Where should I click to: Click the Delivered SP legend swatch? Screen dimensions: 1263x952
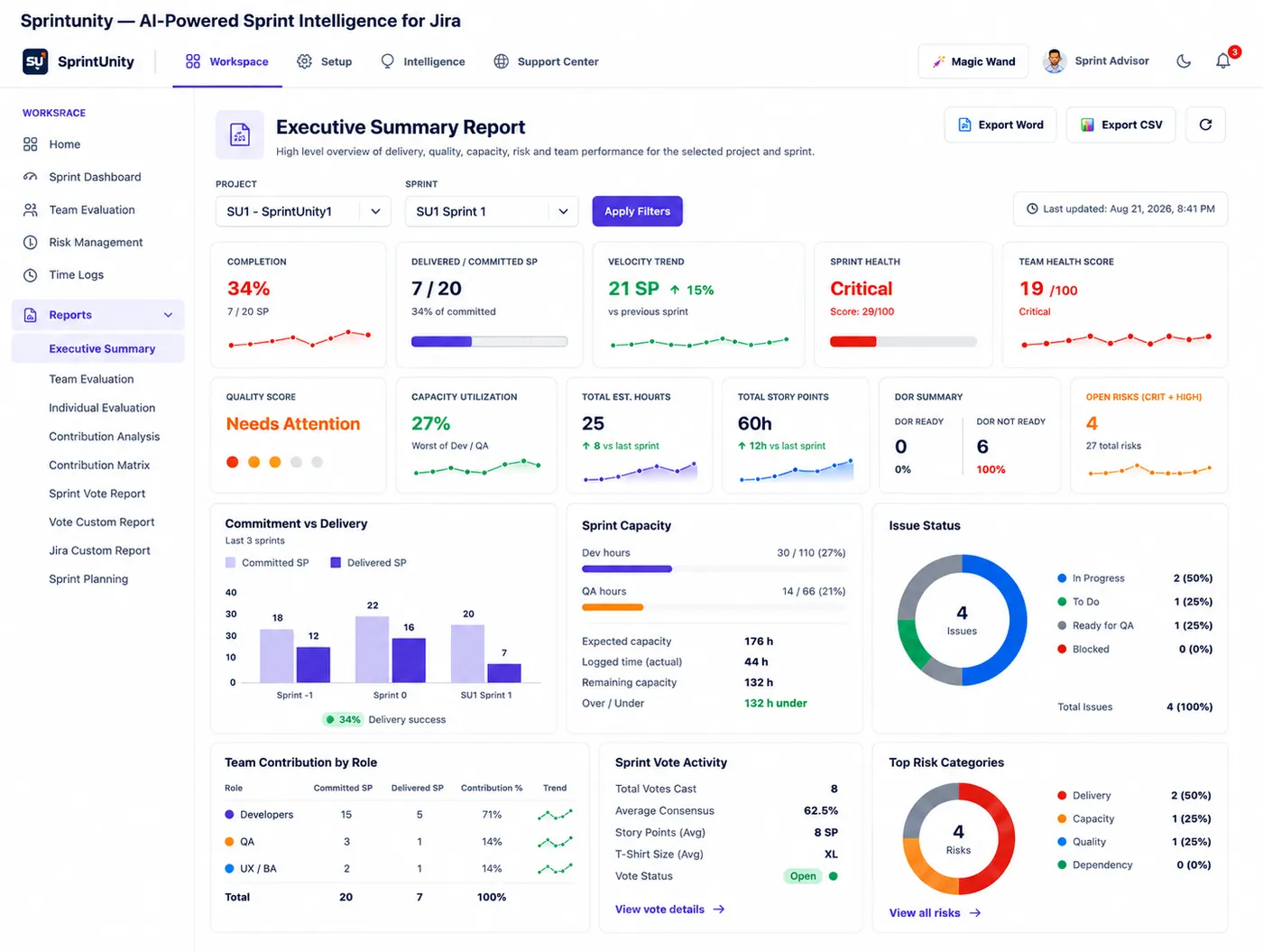336,562
